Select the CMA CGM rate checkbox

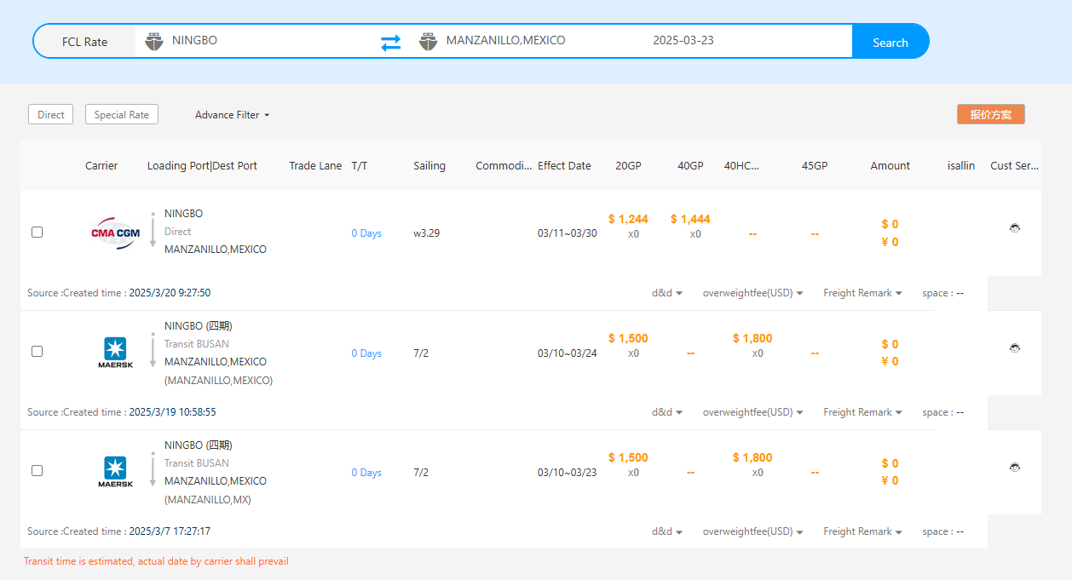[x=37, y=232]
